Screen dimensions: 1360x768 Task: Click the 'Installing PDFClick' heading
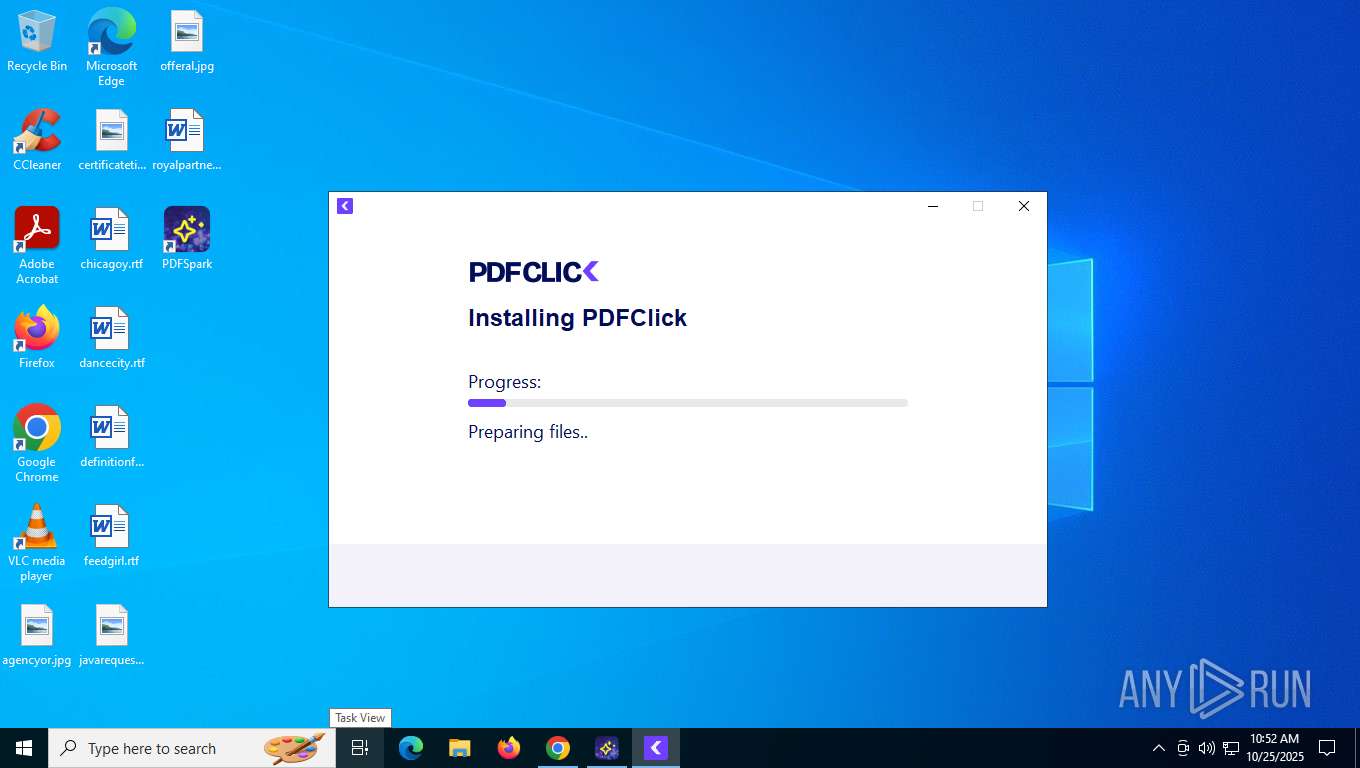(x=577, y=318)
